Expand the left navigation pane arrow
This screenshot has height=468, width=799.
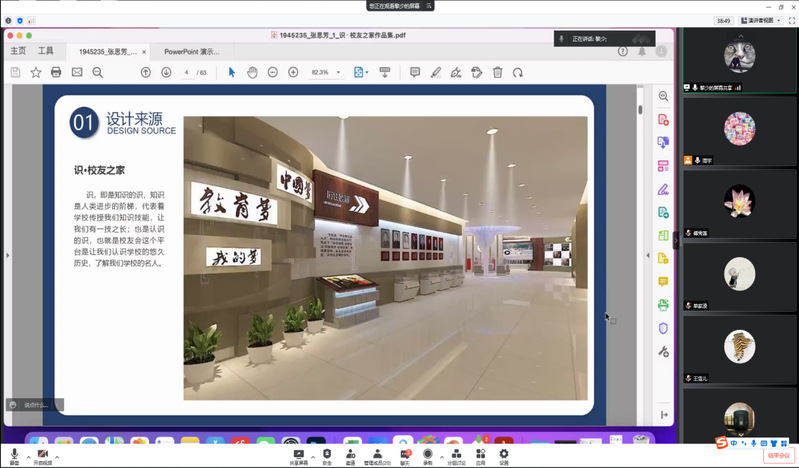7,256
